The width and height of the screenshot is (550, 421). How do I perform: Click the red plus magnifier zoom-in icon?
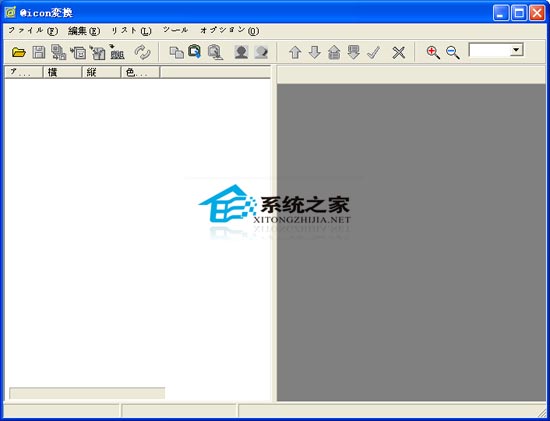pos(433,53)
